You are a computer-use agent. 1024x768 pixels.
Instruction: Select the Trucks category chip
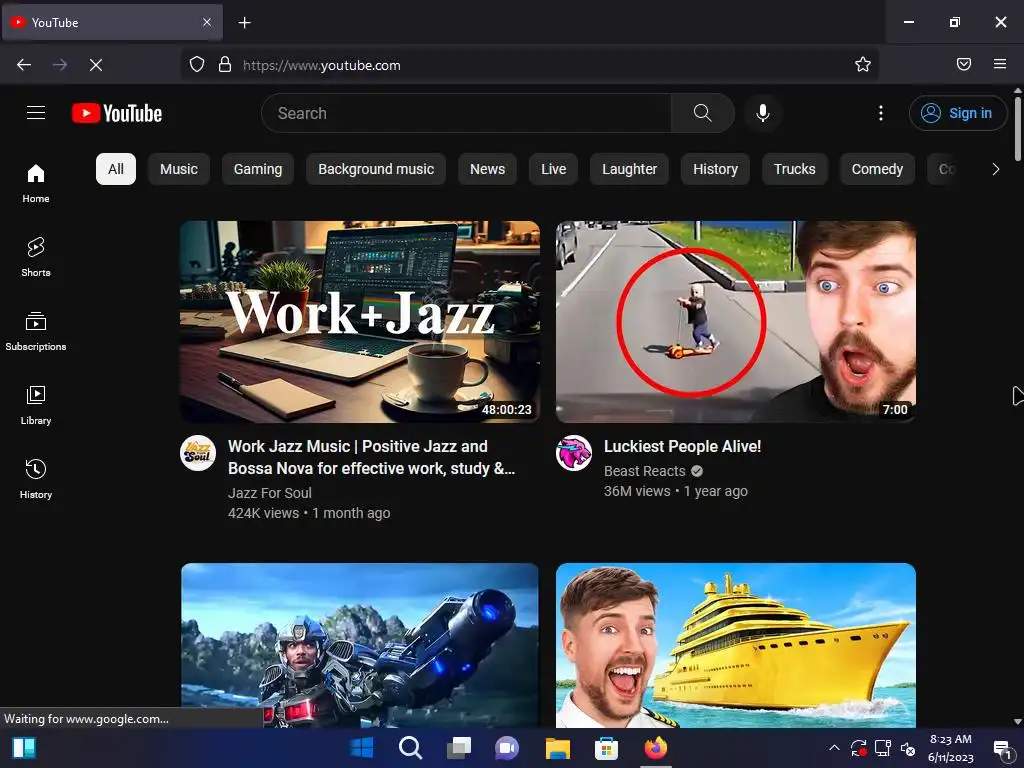click(x=795, y=169)
